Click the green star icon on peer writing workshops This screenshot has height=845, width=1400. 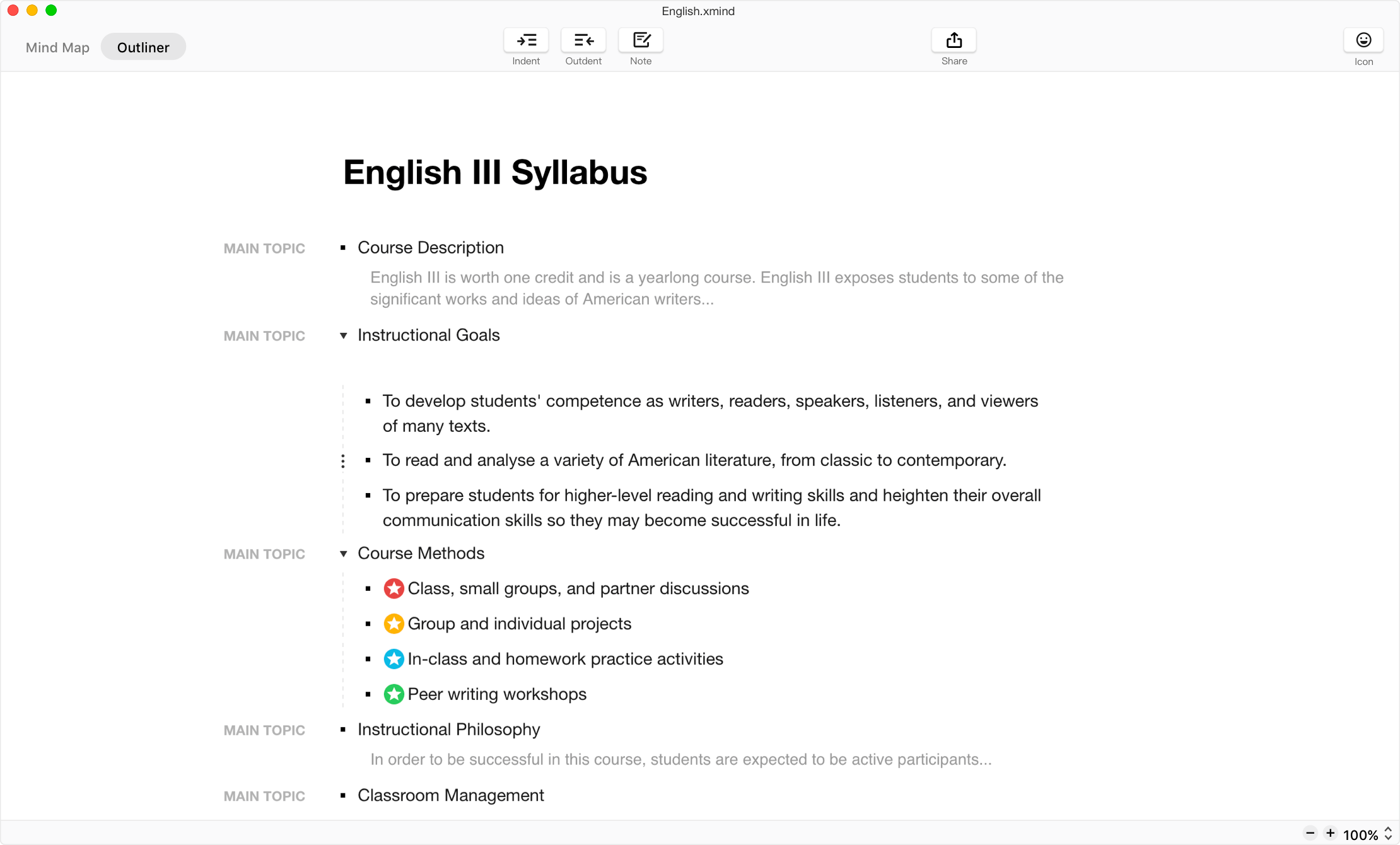click(x=393, y=694)
